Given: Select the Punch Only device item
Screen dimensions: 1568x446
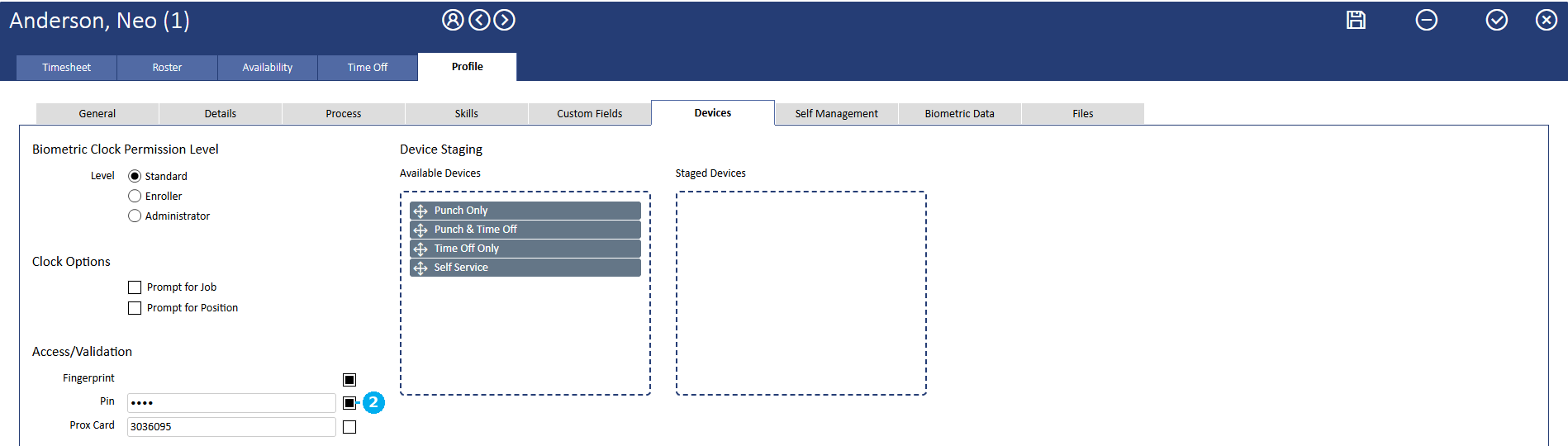Looking at the screenshot, I should (x=525, y=211).
